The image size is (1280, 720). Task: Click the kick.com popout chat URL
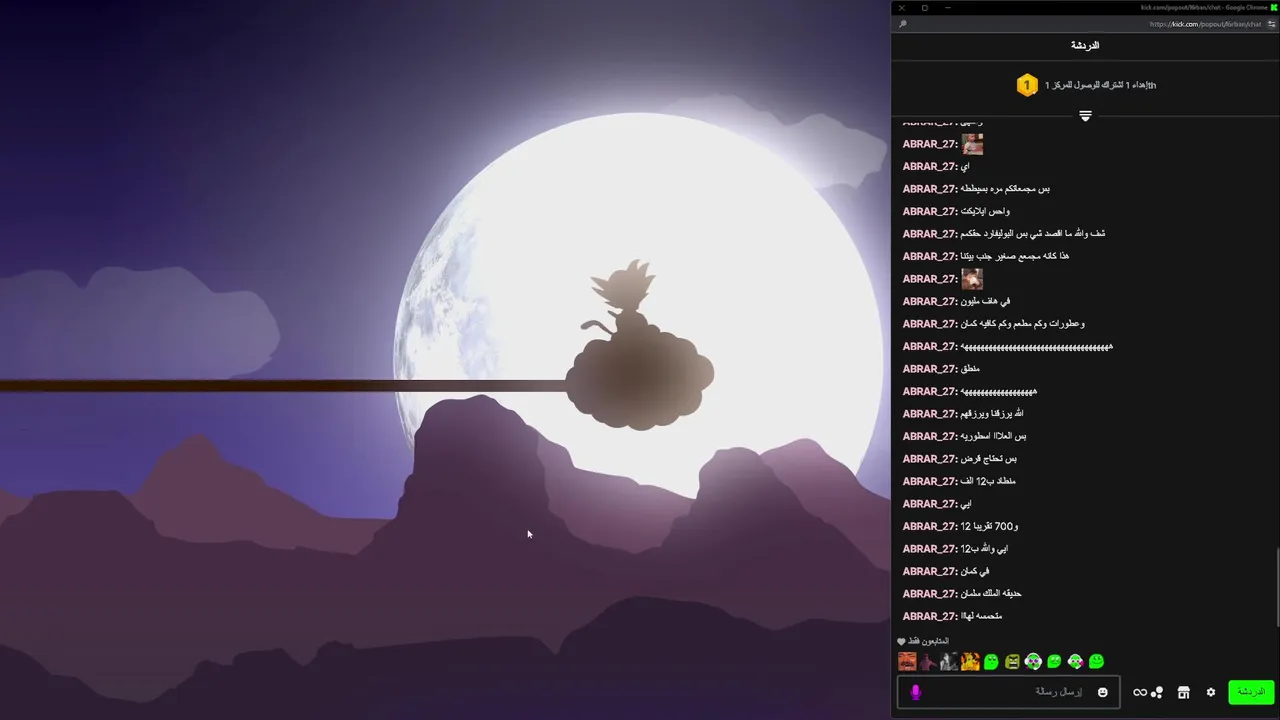(1205, 24)
